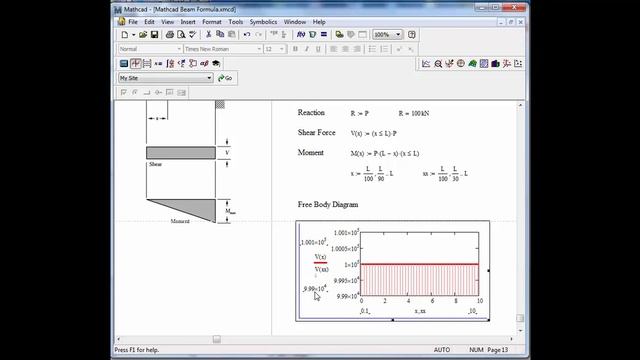Open the Calculator toolbar from Math palette
Viewport: 640px width, 360px height.
click(x=124, y=64)
